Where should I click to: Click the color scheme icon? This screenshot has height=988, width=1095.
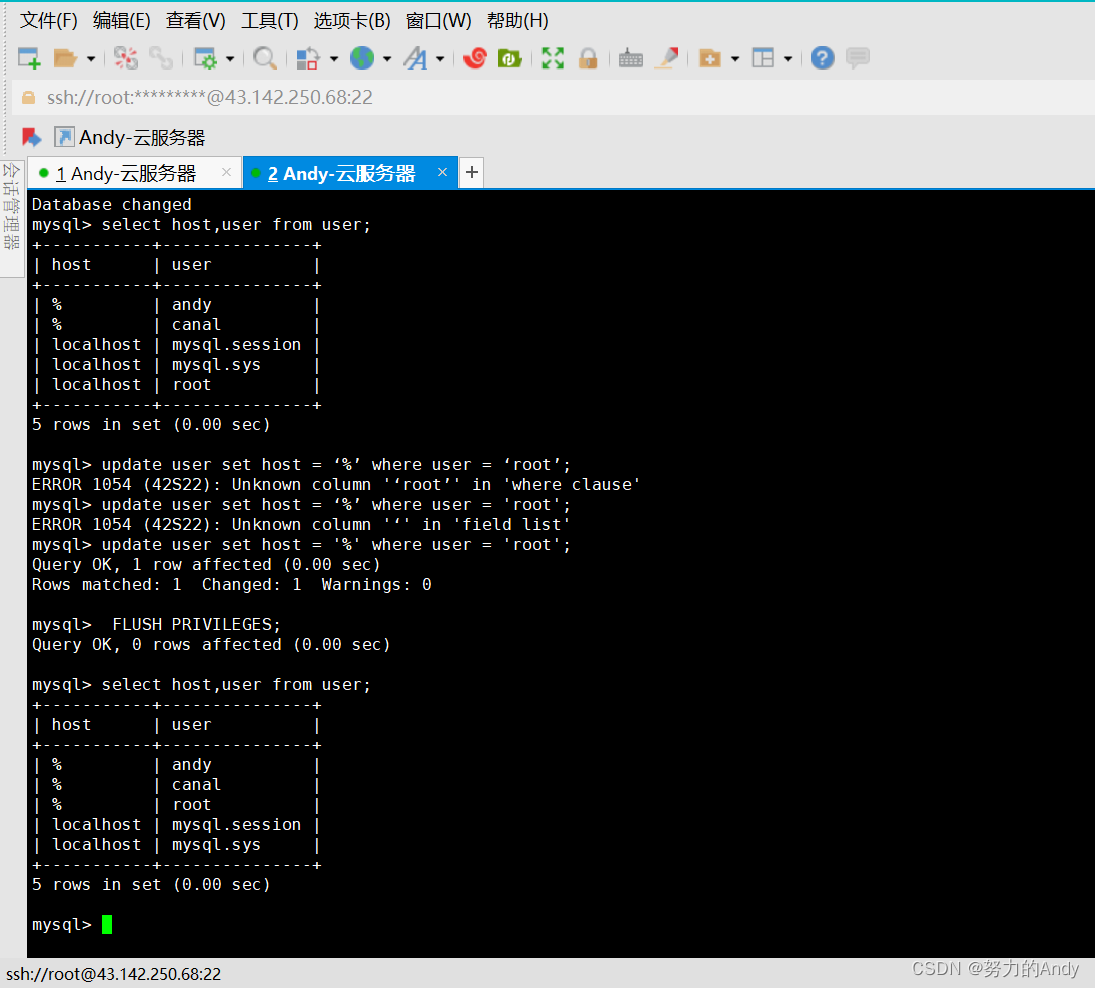point(307,59)
